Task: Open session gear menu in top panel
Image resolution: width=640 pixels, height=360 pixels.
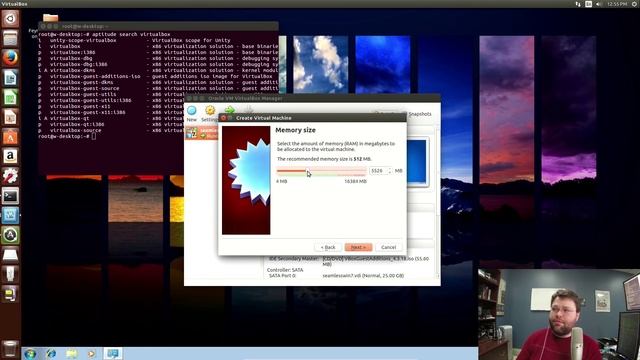Action: coord(635,4)
